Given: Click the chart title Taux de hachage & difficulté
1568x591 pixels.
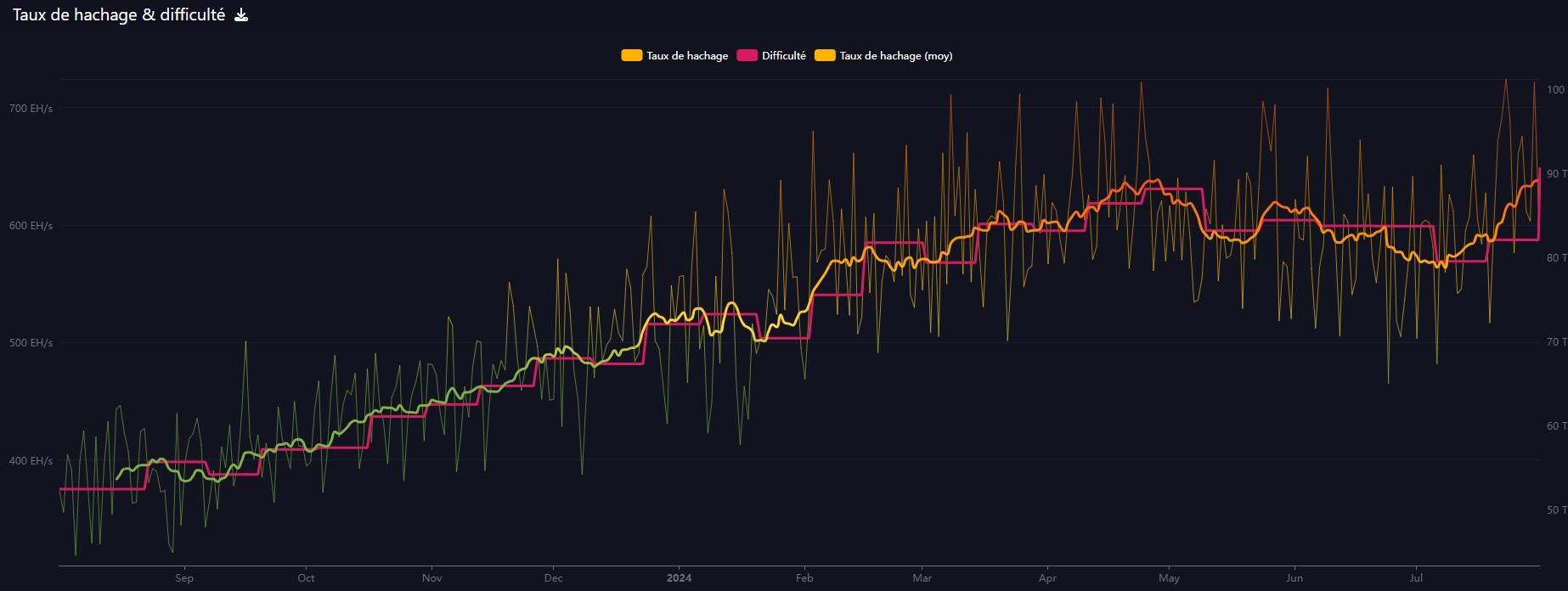Looking at the screenshot, I should 119,15.
